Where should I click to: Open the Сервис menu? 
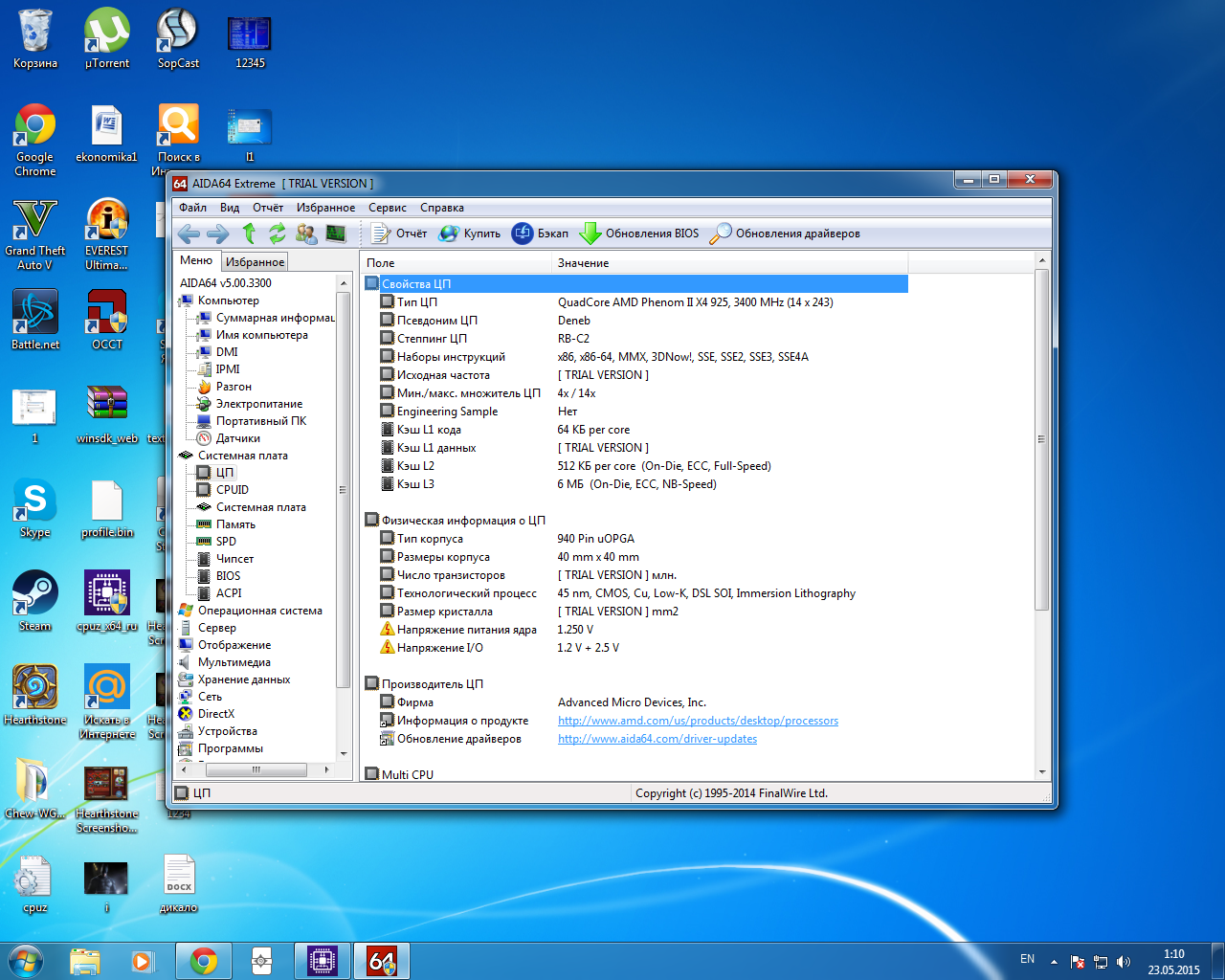[387, 208]
